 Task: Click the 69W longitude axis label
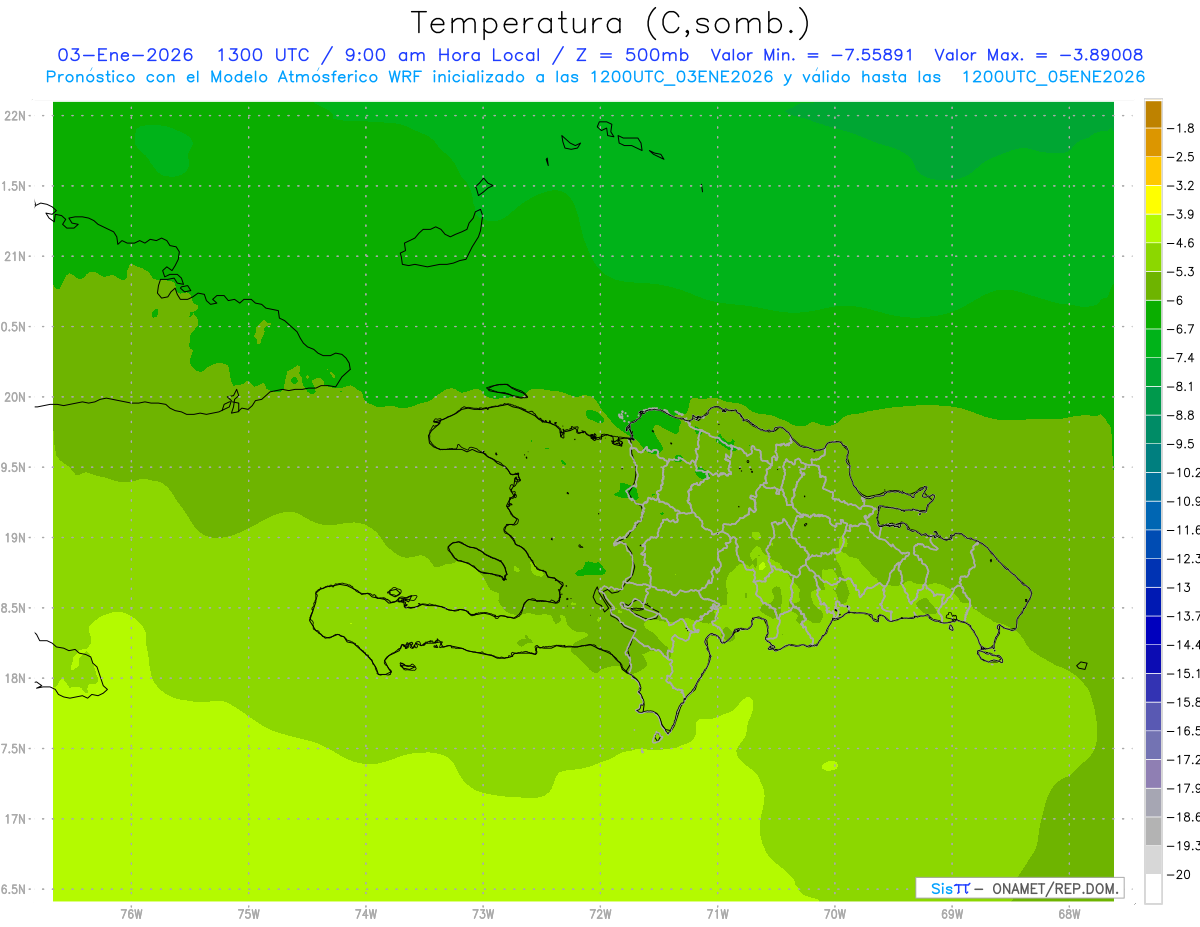pyautogui.click(x=951, y=914)
